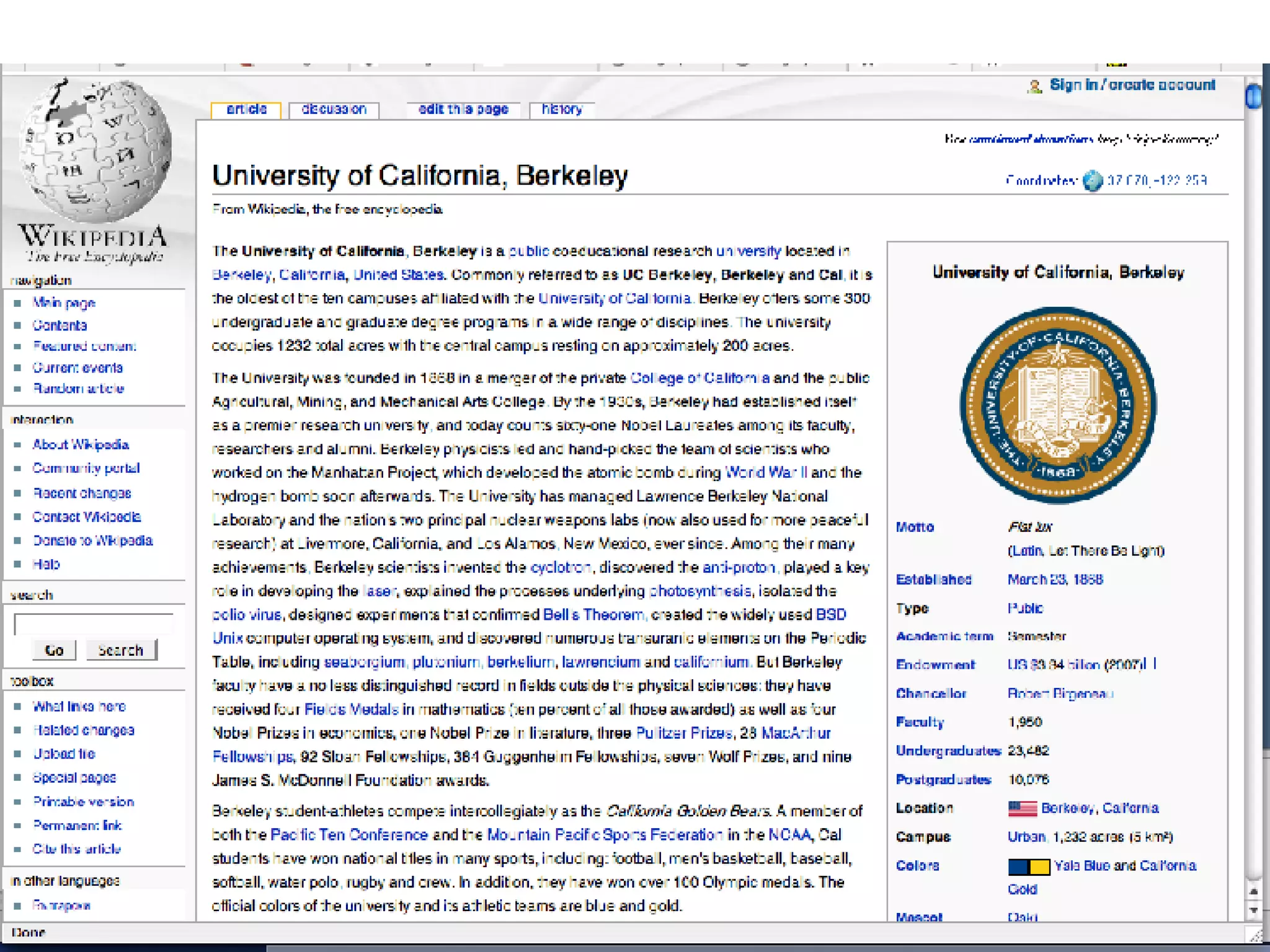The image size is (1270, 952).
Task: Click the Yale Blue color swatch
Action: (1018, 866)
